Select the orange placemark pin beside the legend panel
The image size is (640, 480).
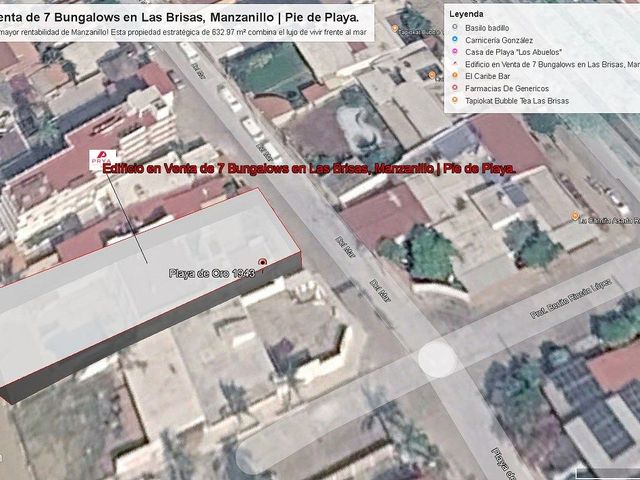432,75
